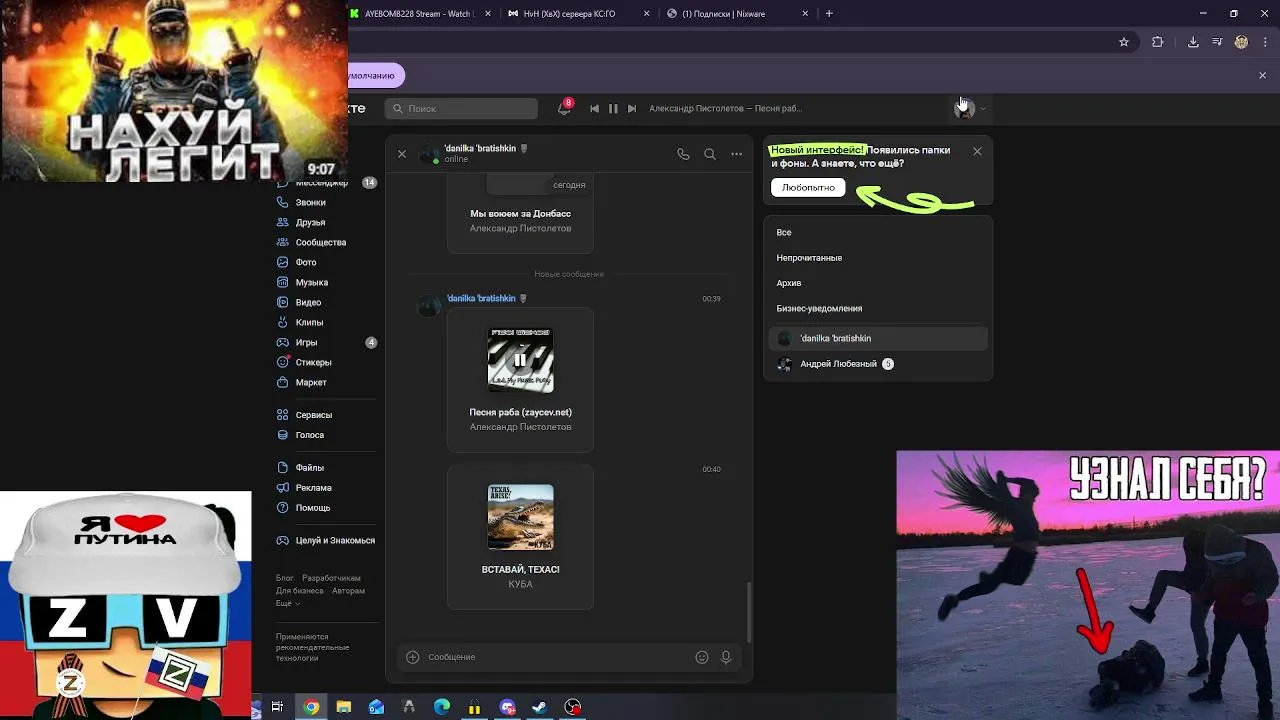The width and height of the screenshot is (1280, 720).
Task: Open Steam from the taskbar
Action: coord(539,707)
